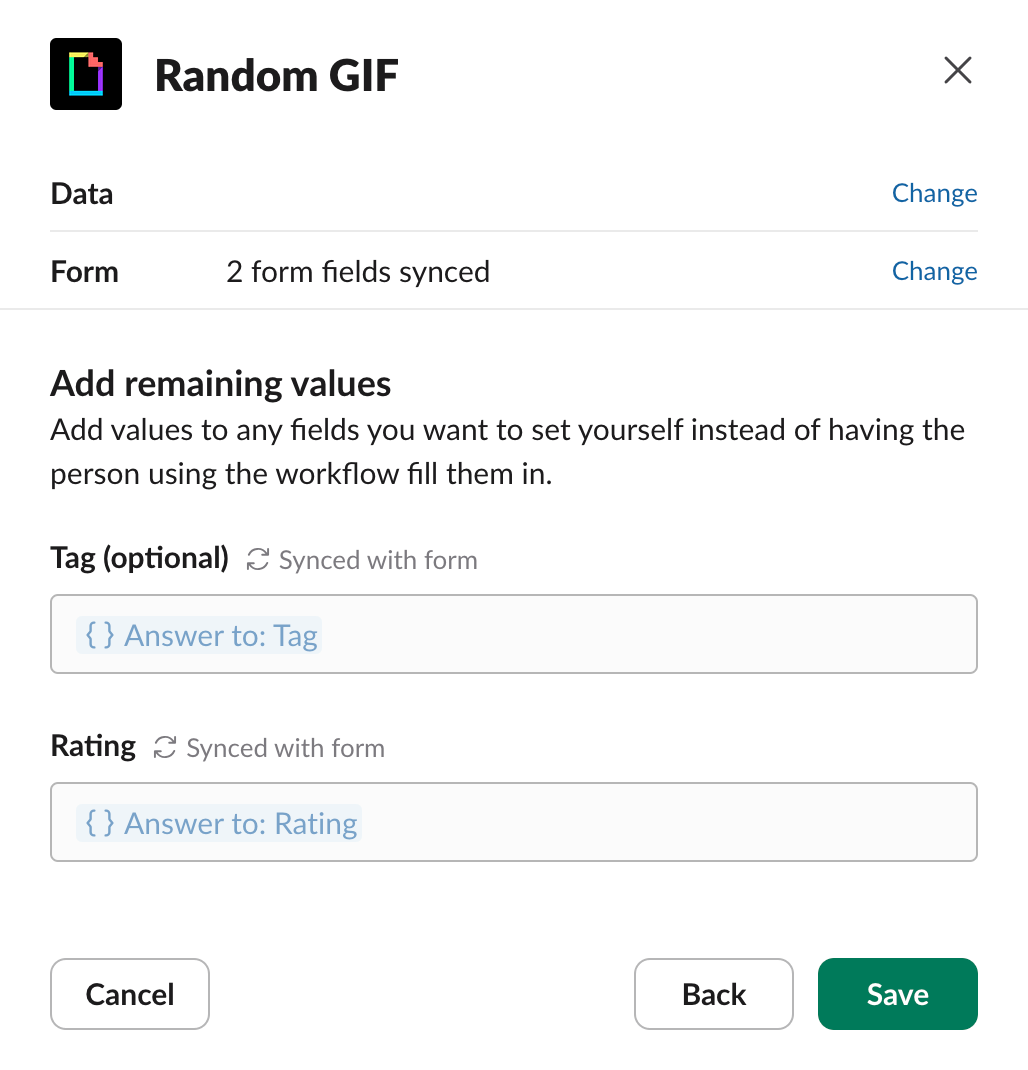The image size is (1028, 1070).
Task: Click the sync icon beside Tag label
Action: coord(258,560)
